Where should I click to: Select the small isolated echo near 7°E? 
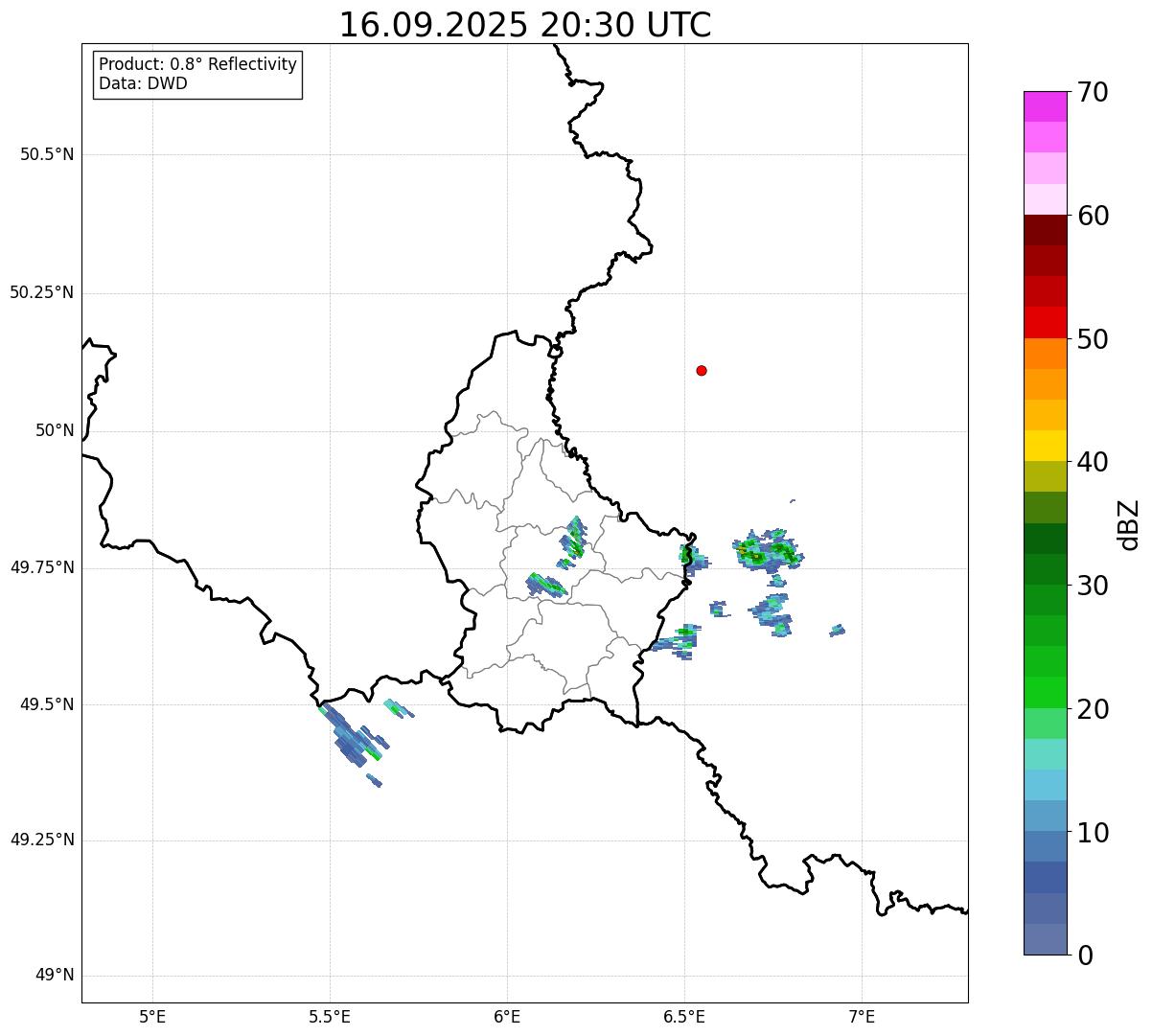coord(837,631)
